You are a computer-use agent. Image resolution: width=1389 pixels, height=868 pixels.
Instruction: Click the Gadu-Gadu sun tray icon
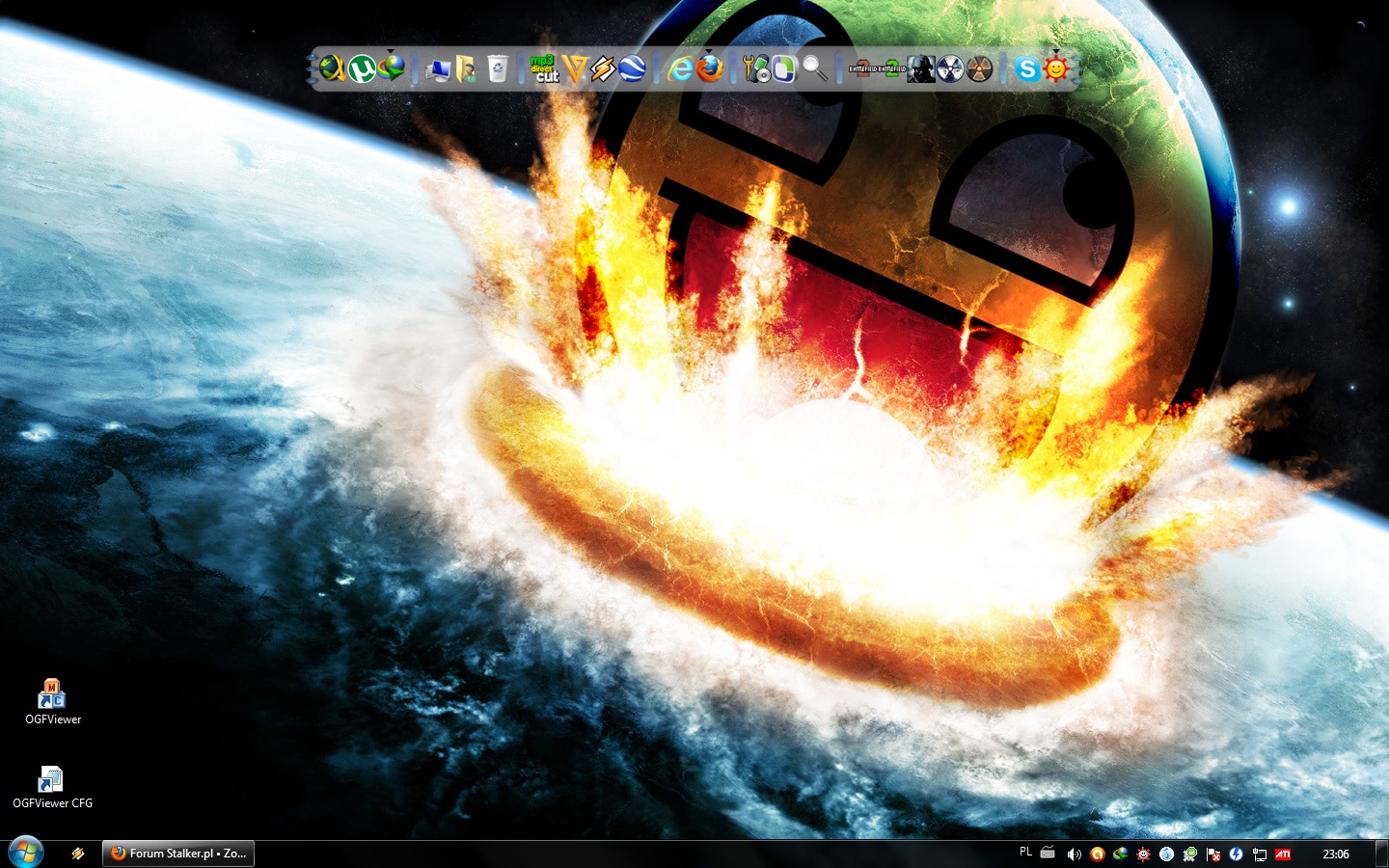click(x=1143, y=854)
